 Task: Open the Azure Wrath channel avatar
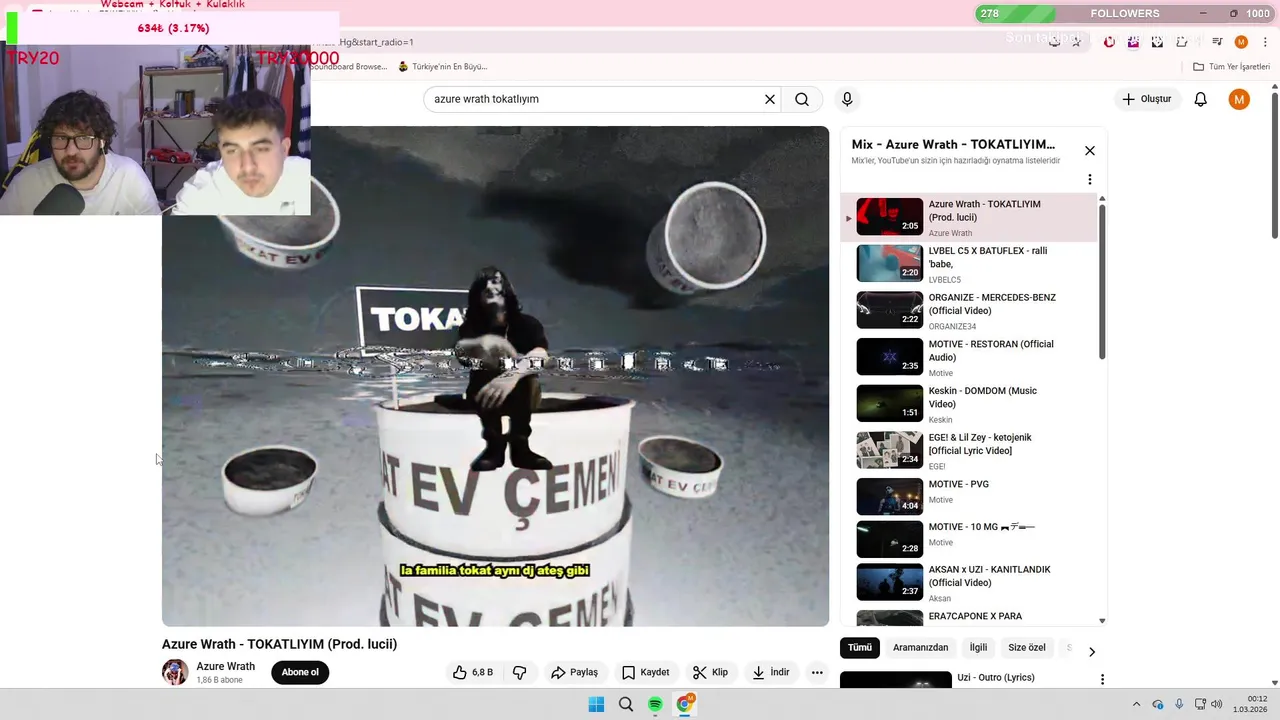[x=175, y=672]
